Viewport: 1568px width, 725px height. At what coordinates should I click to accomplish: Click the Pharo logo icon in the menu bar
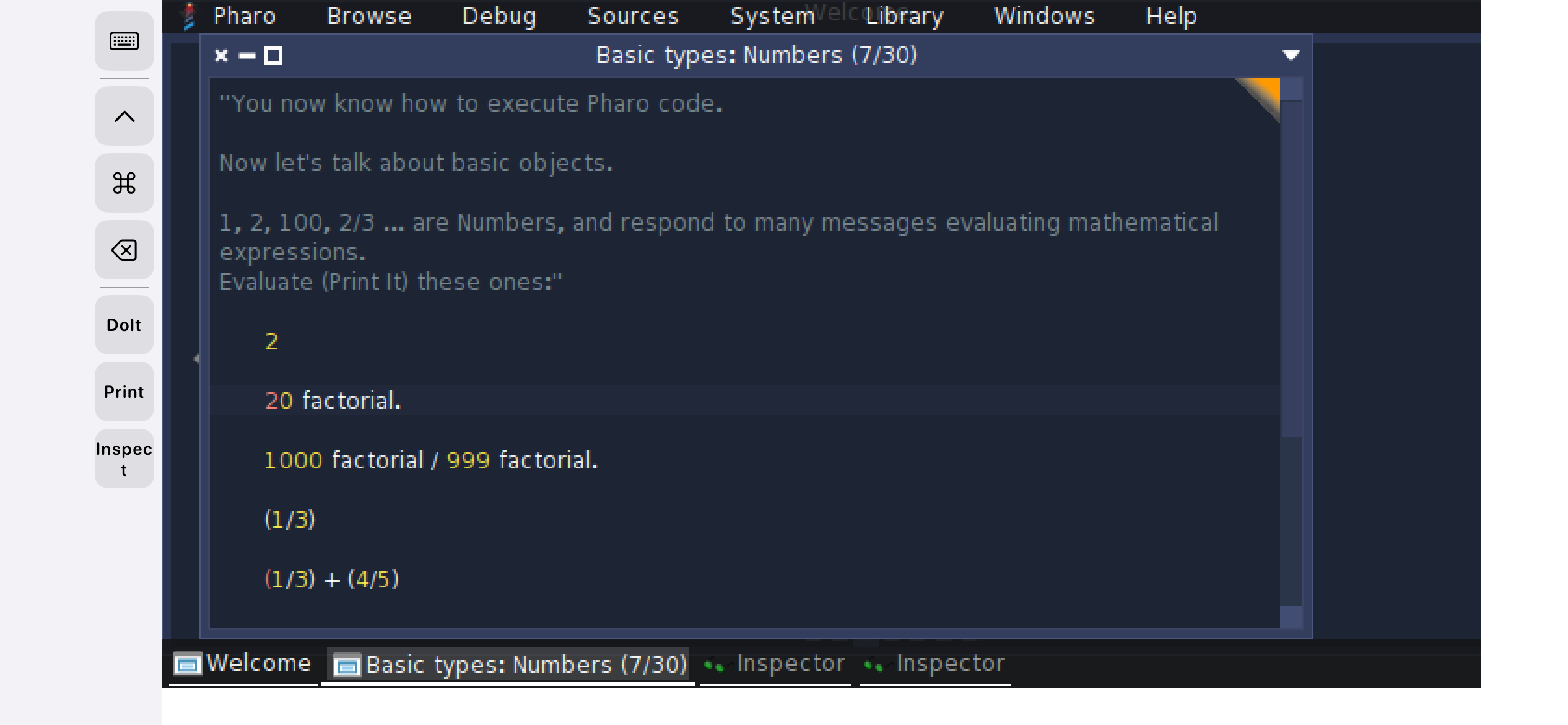(189, 16)
